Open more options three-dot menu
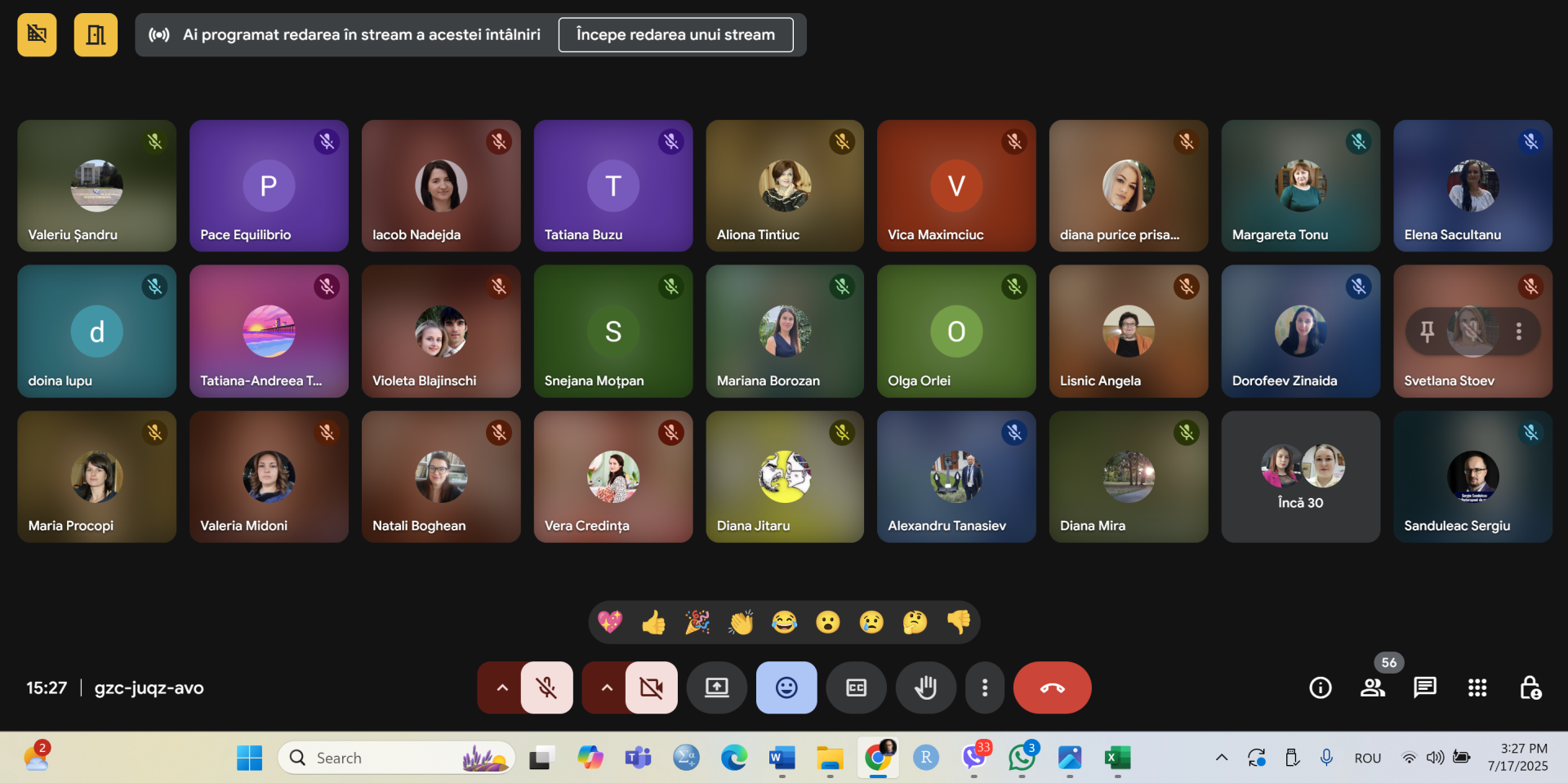Screen dimensions: 1568x783 point(984,687)
